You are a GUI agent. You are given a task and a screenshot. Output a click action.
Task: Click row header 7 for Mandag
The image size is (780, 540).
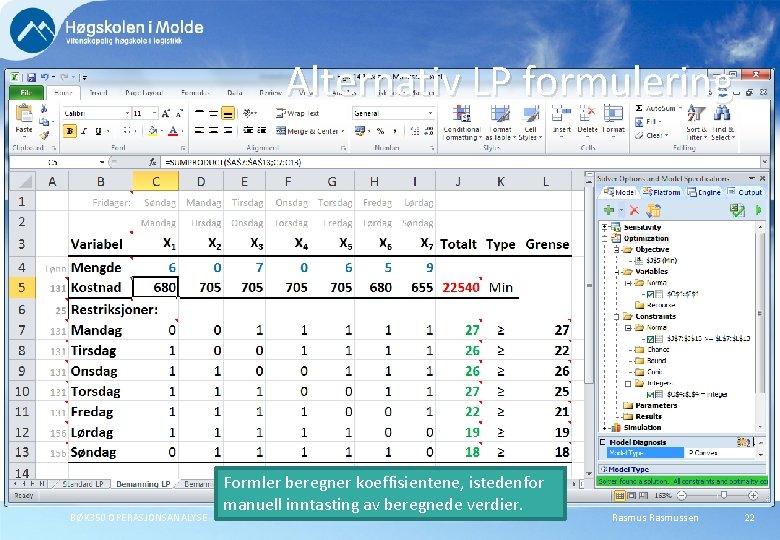coord(22,330)
